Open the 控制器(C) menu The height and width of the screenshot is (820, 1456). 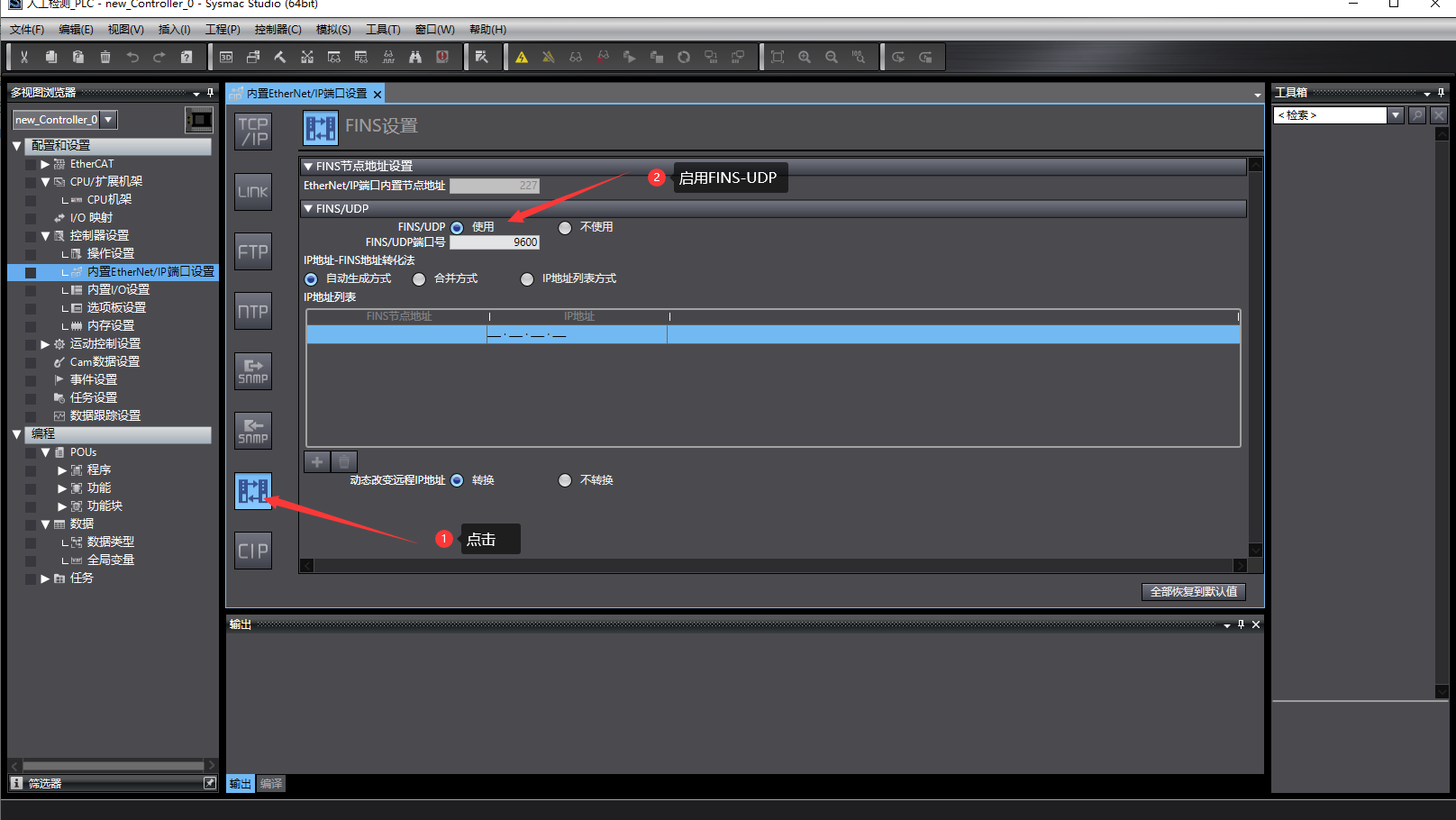click(x=278, y=30)
